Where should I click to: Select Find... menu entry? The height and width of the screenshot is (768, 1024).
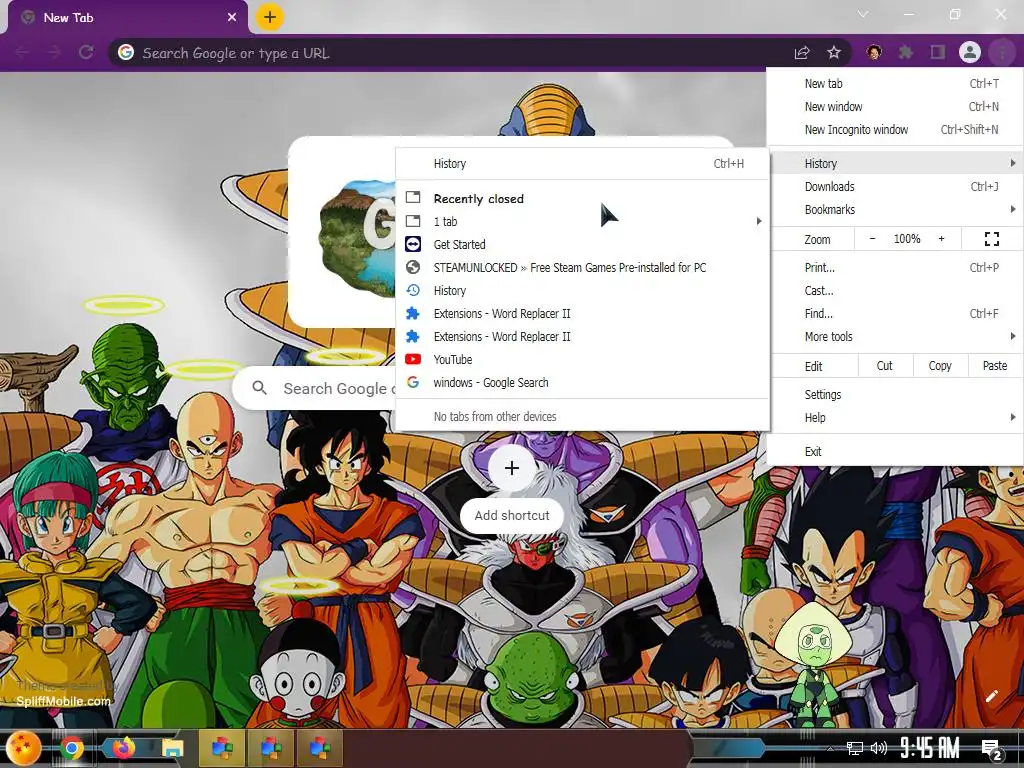point(895,313)
